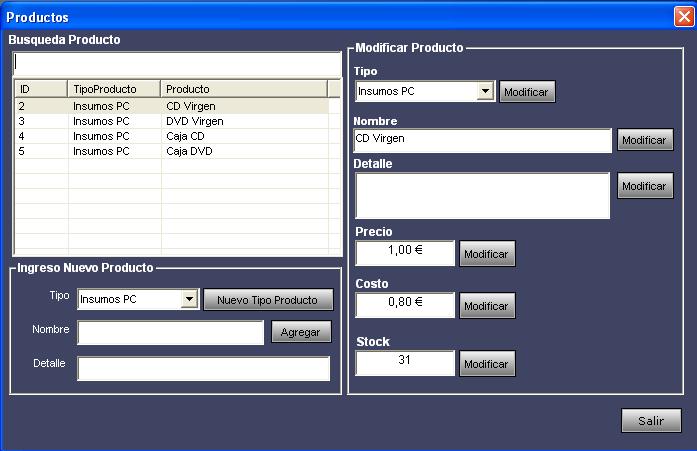Sort table by Producto column header

244,89
